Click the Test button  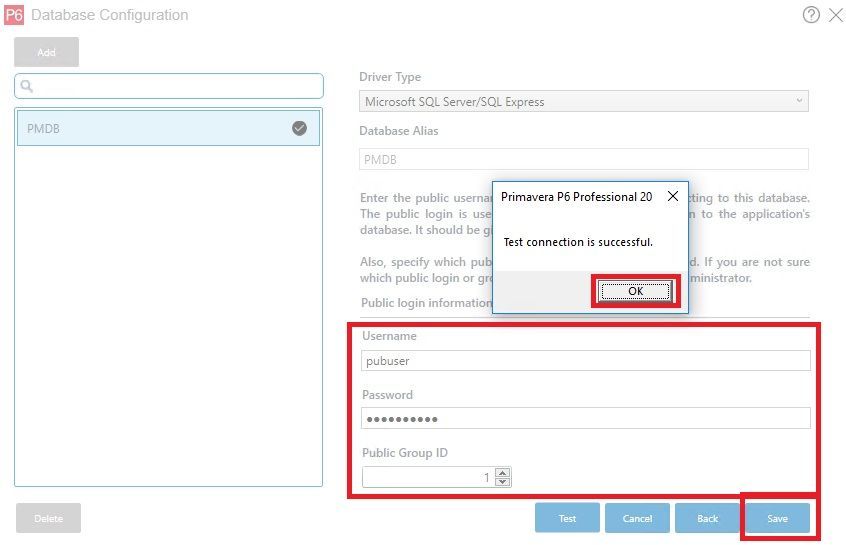point(567,518)
